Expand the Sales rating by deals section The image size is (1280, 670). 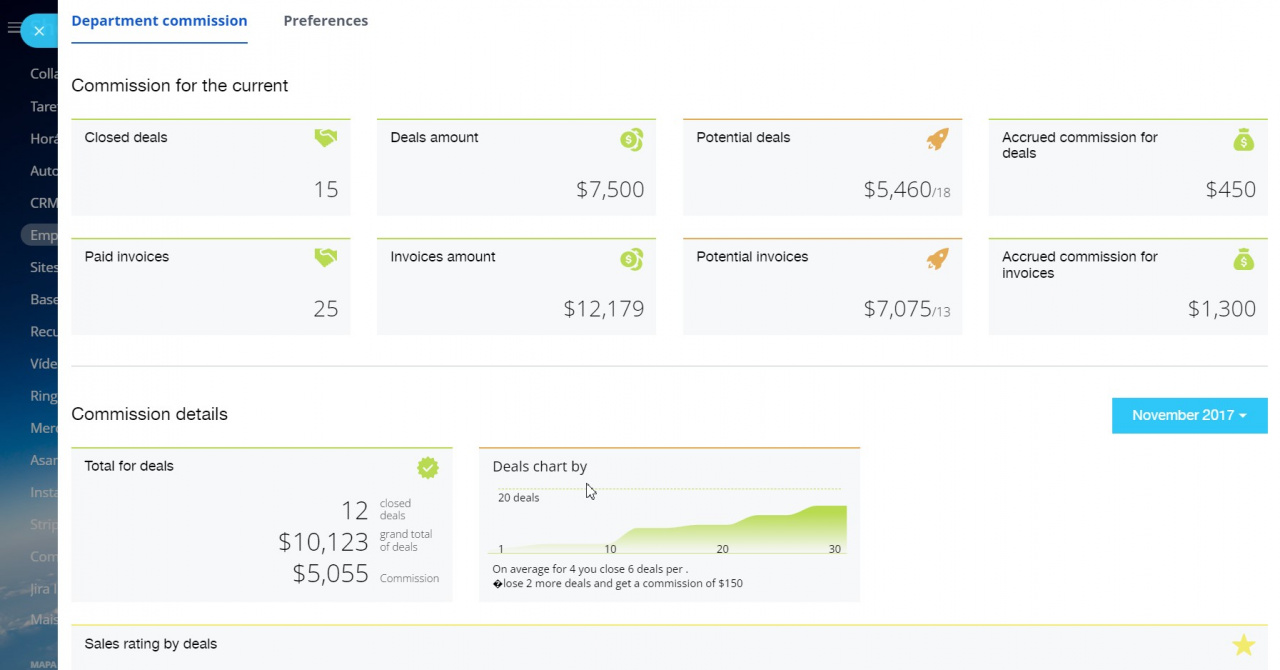click(151, 644)
